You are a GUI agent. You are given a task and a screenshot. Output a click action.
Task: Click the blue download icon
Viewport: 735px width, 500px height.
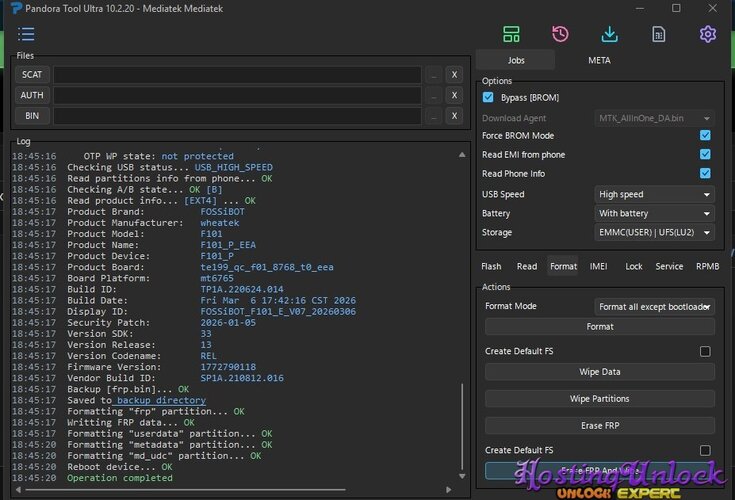click(x=609, y=34)
